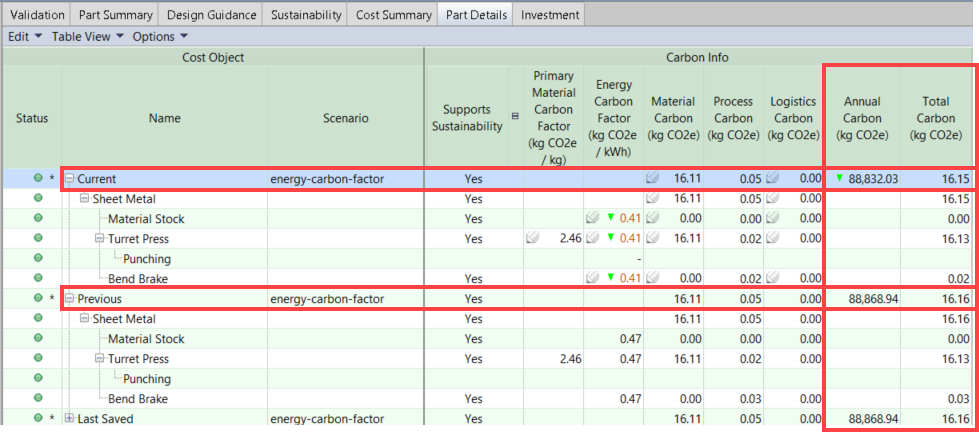Collapse the Current scenario row
The height and width of the screenshot is (432, 979).
[69, 179]
